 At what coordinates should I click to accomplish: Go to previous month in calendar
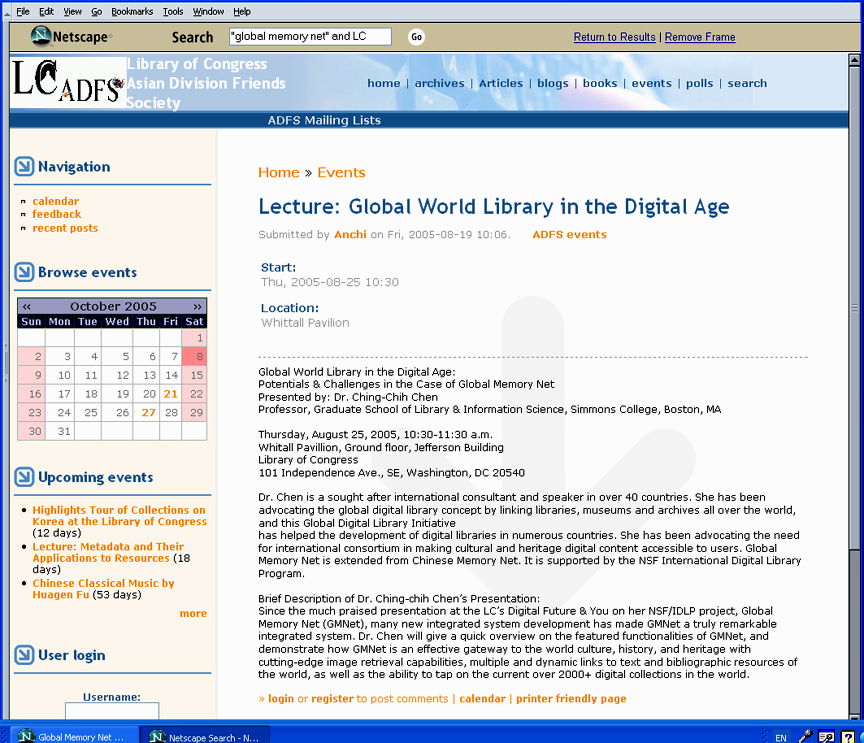click(x=26, y=306)
